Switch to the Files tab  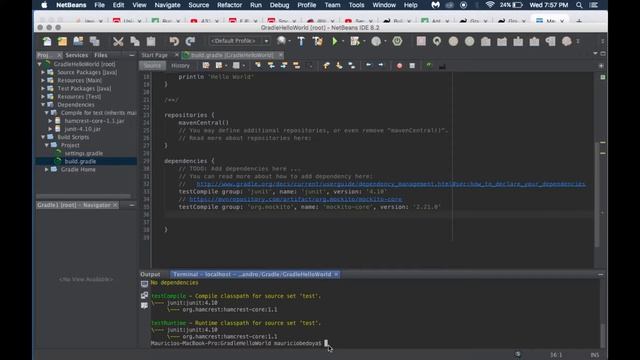[x=101, y=55]
